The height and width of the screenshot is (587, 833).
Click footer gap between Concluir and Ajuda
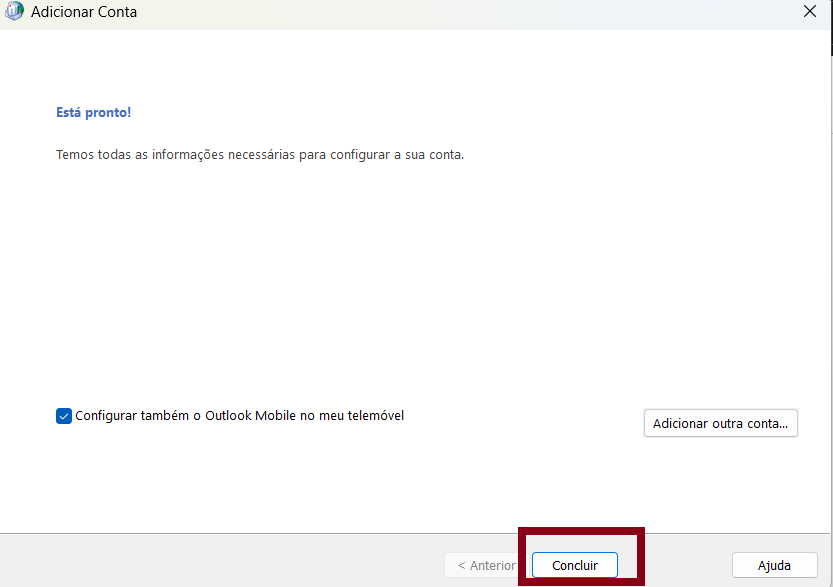pyautogui.click(x=688, y=565)
